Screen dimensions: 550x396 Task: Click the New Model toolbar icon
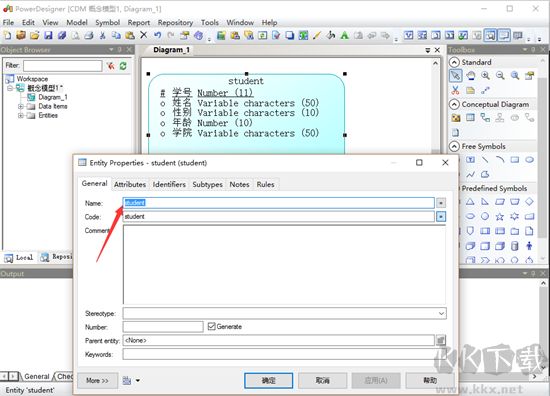pyautogui.click(x=7, y=35)
